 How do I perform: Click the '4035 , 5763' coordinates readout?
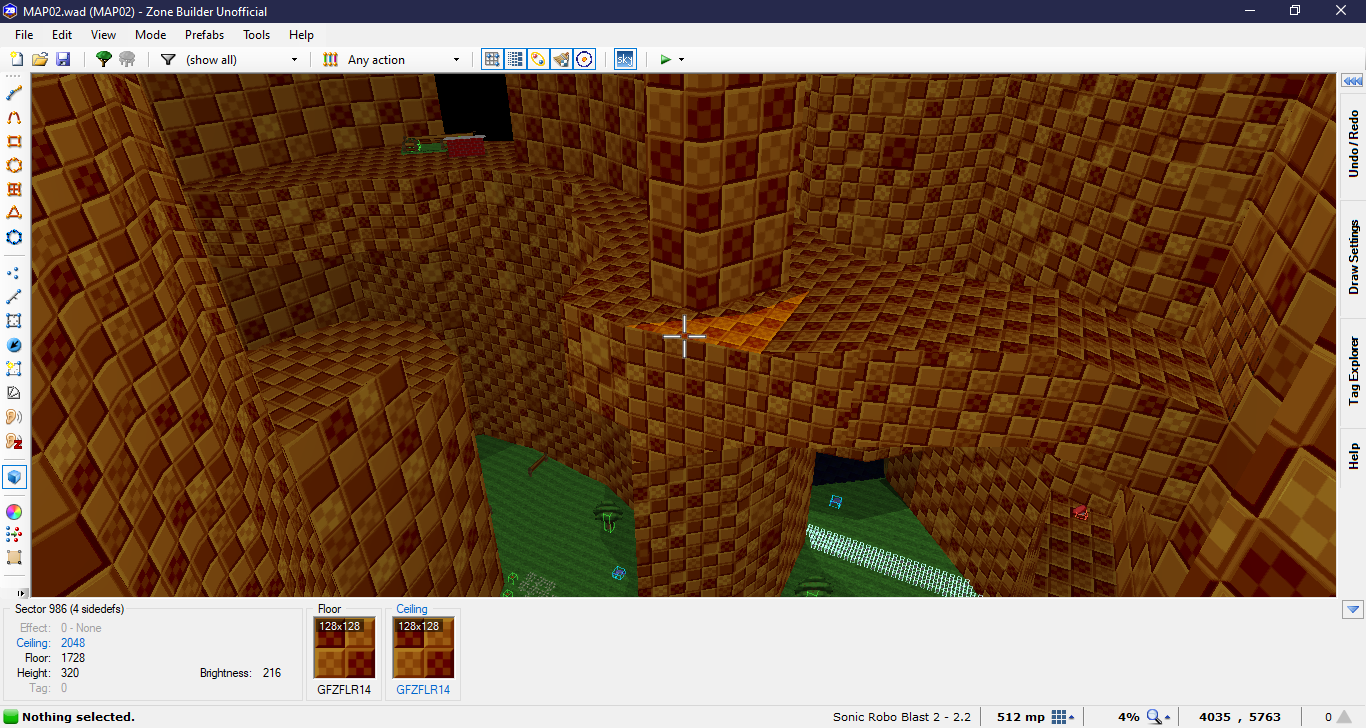pyautogui.click(x=1240, y=717)
